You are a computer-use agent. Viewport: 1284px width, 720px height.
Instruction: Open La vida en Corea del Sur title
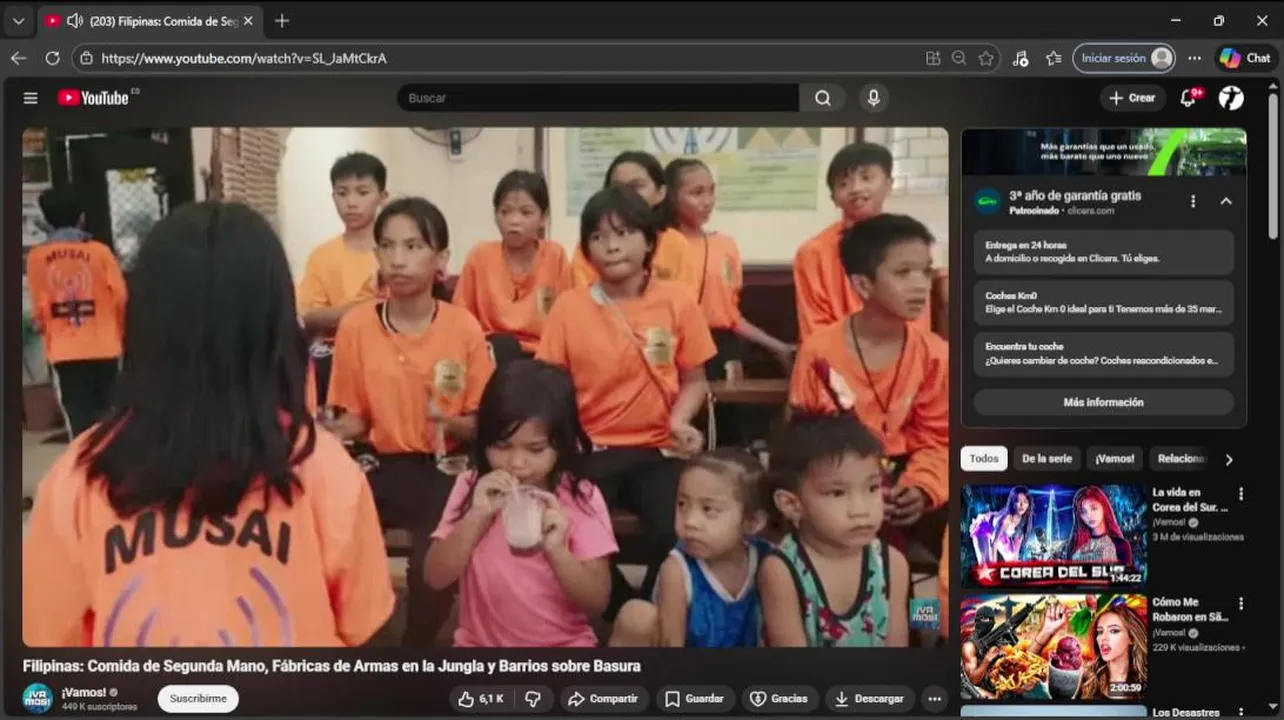click(1190, 500)
